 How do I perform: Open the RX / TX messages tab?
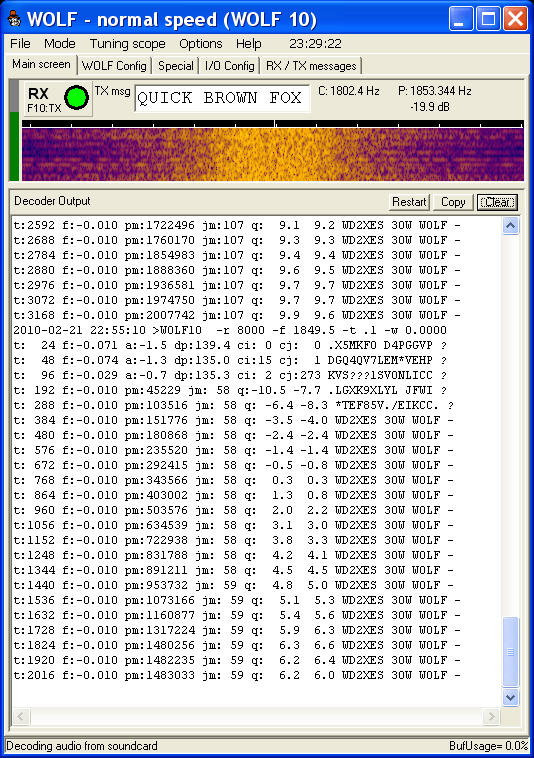point(311,66)
